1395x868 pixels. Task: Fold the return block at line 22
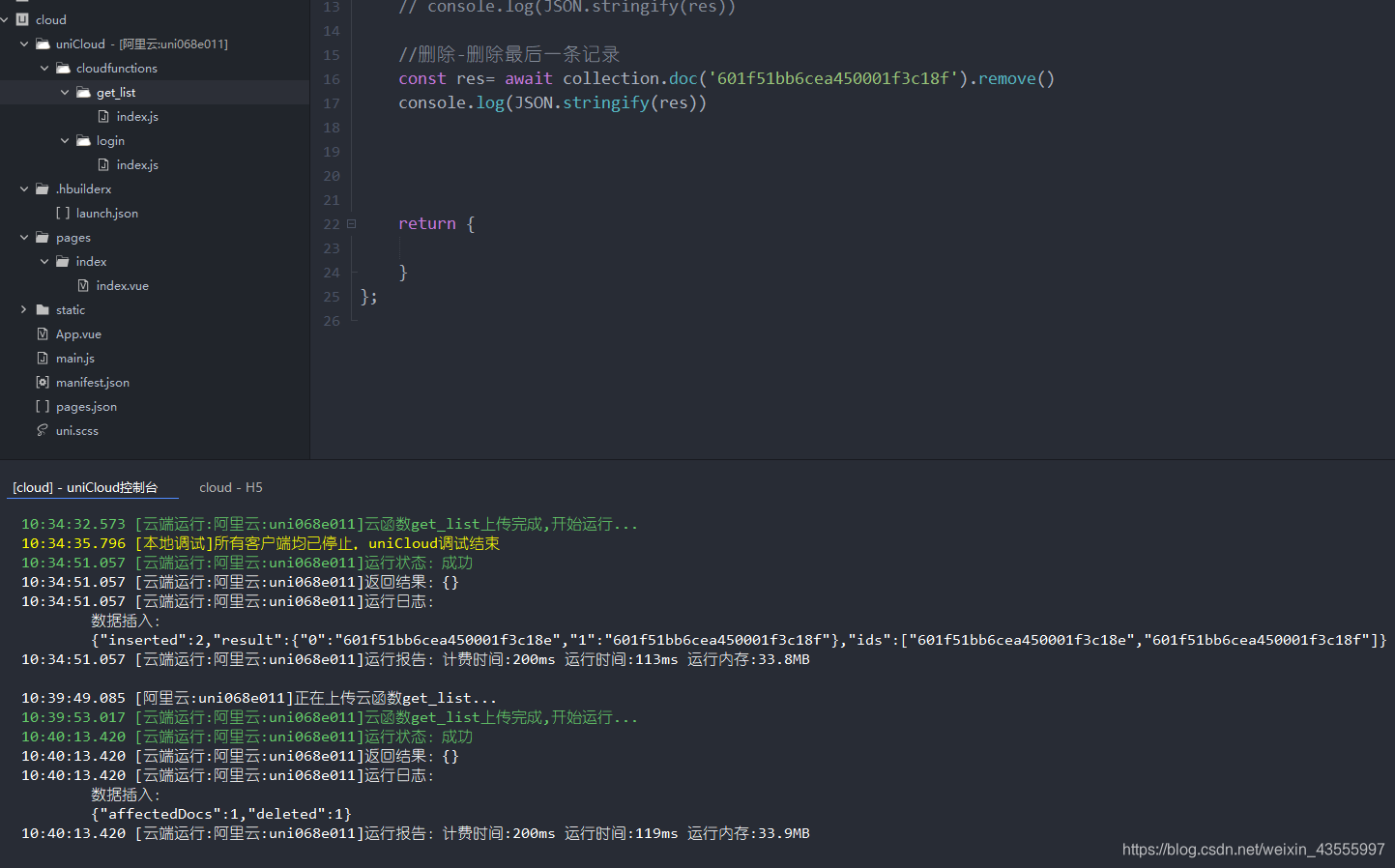[x=351, y=223]
